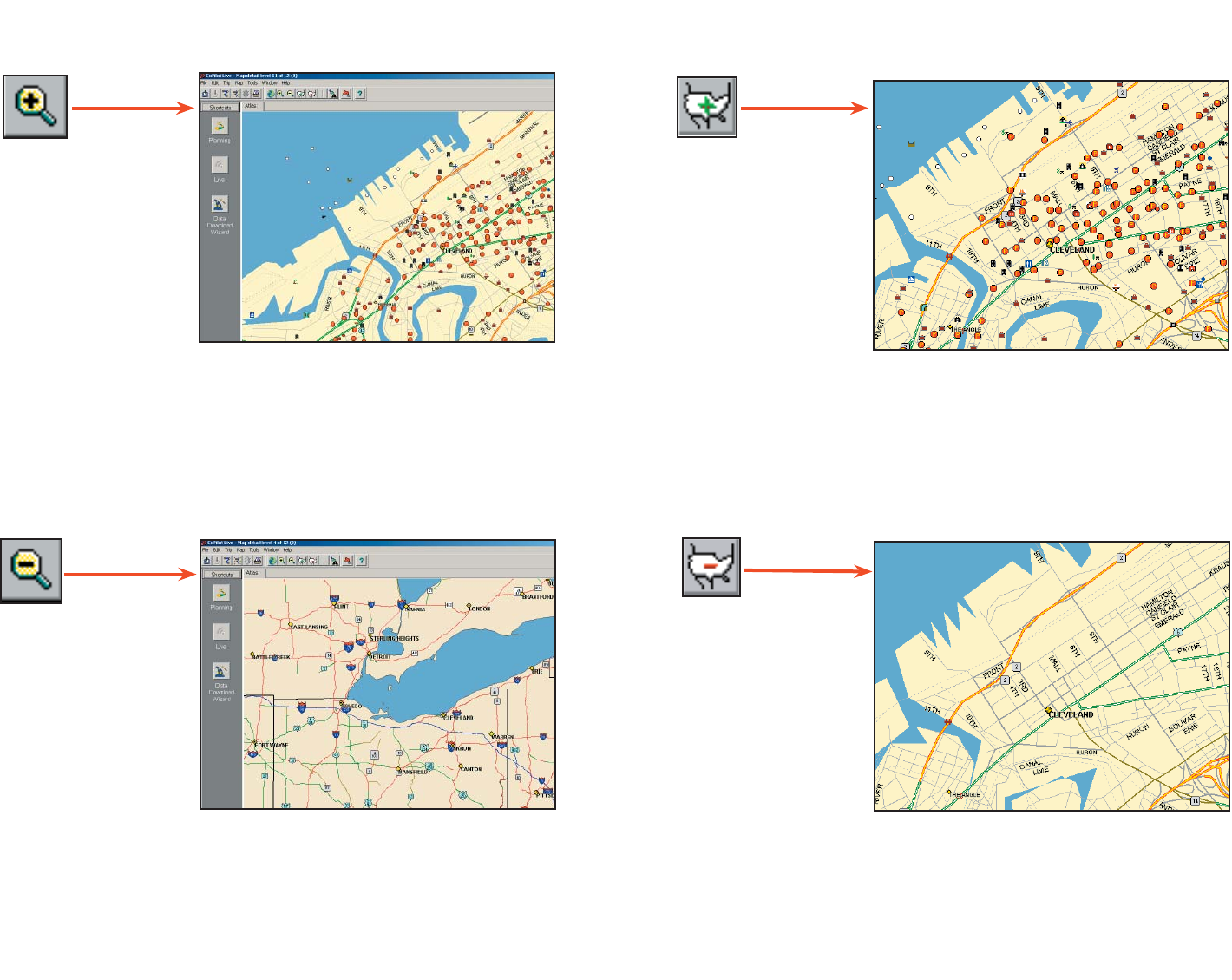
Task: Open the Trip menu in the level 4 window
Action: tap(229, 550)
